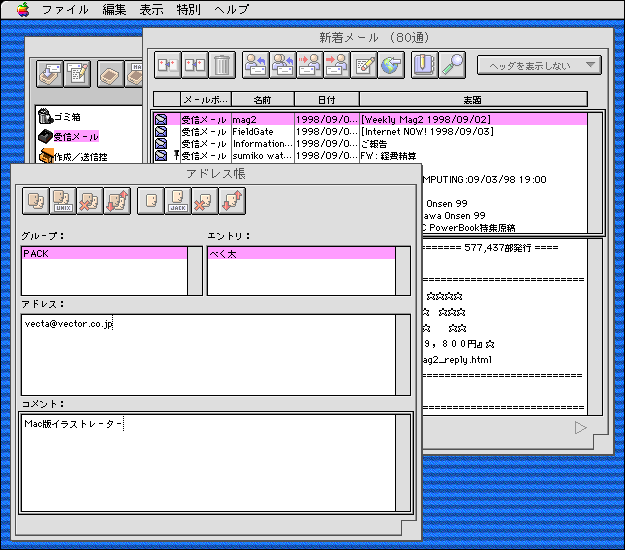Click the magnifying glass search icon
This screenshot has height=550, width=625.
452,65
